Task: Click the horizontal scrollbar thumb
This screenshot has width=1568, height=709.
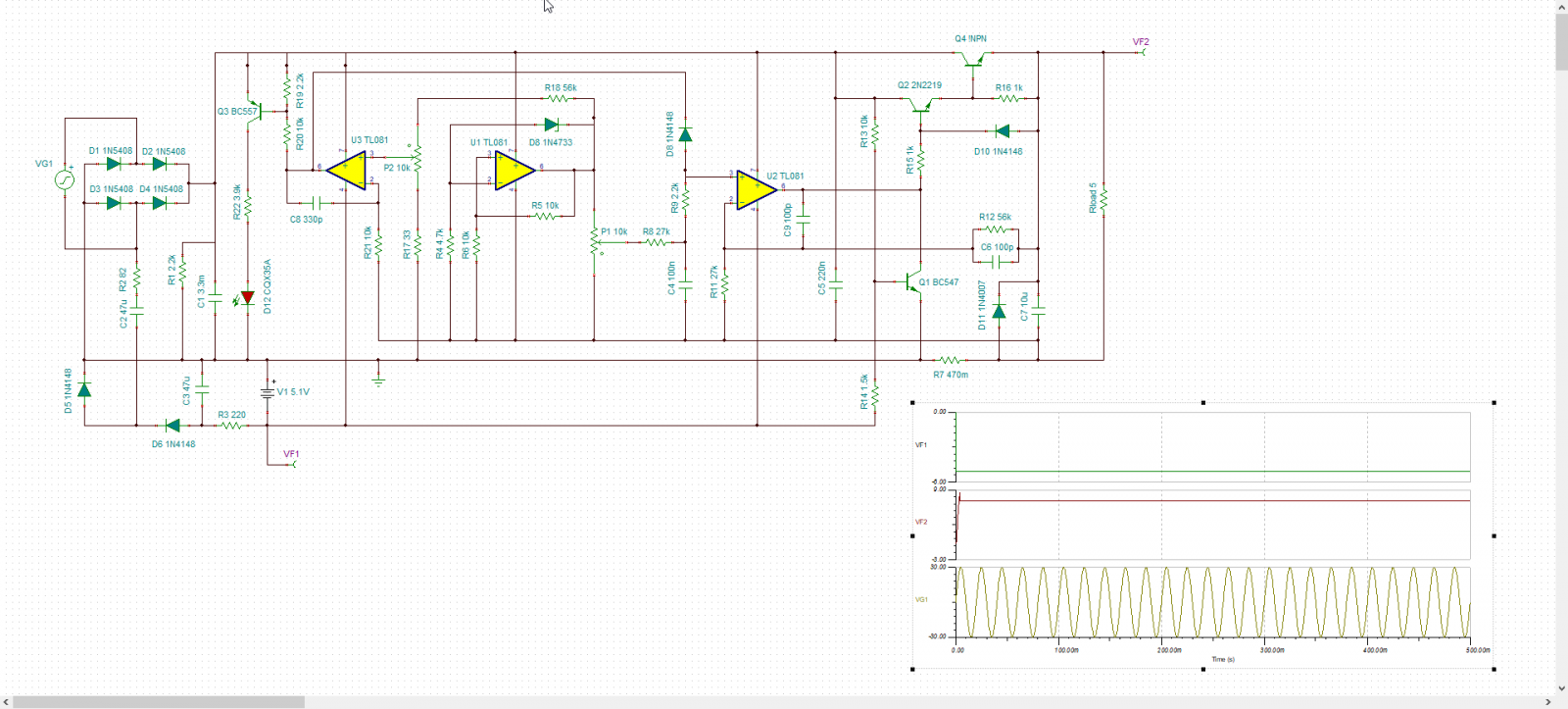Action: click(158, 701)
